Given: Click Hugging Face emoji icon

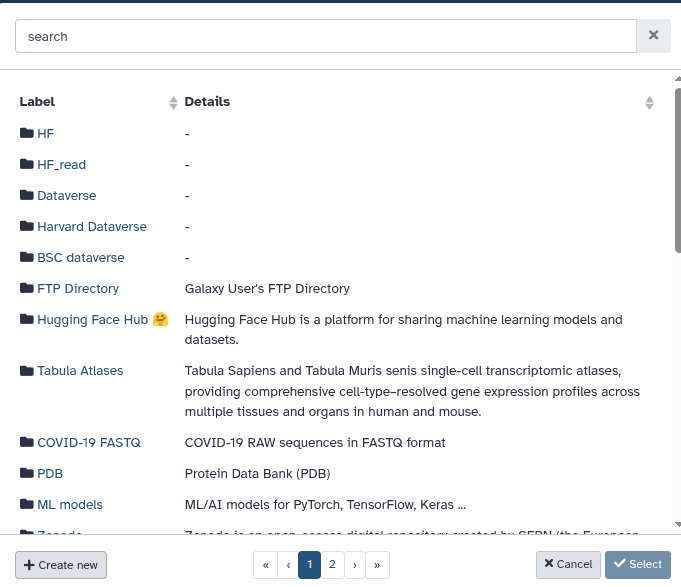Looking at the screenshot, I should coord(160,320).
